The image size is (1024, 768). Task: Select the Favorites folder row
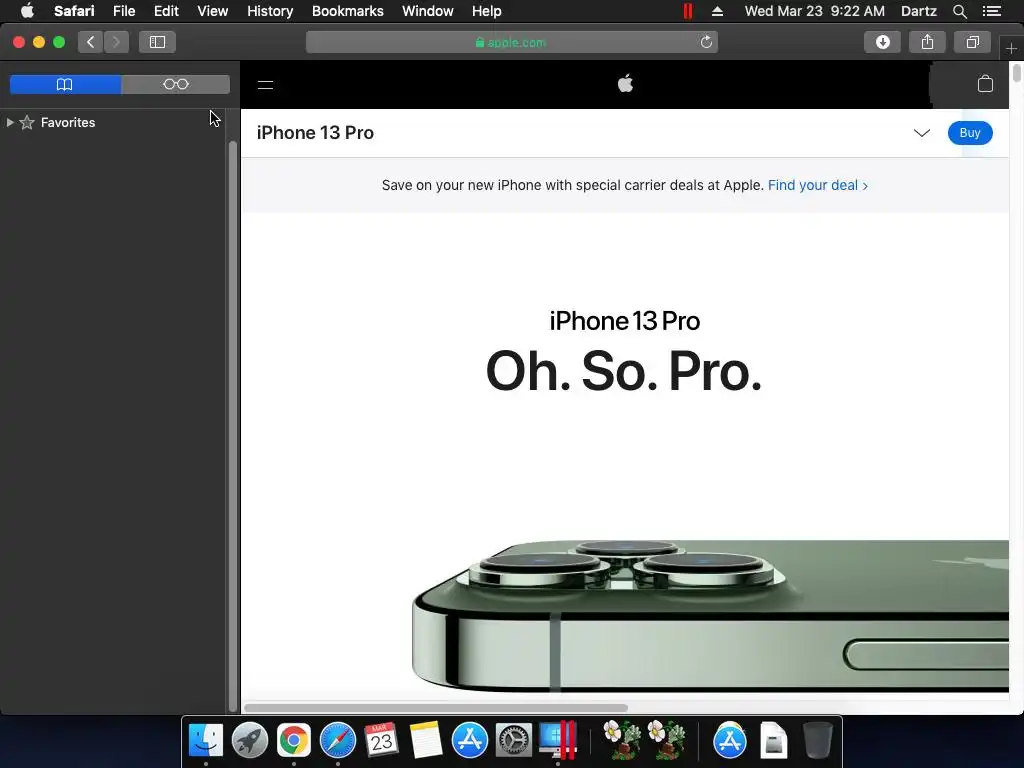coord(114,122)
